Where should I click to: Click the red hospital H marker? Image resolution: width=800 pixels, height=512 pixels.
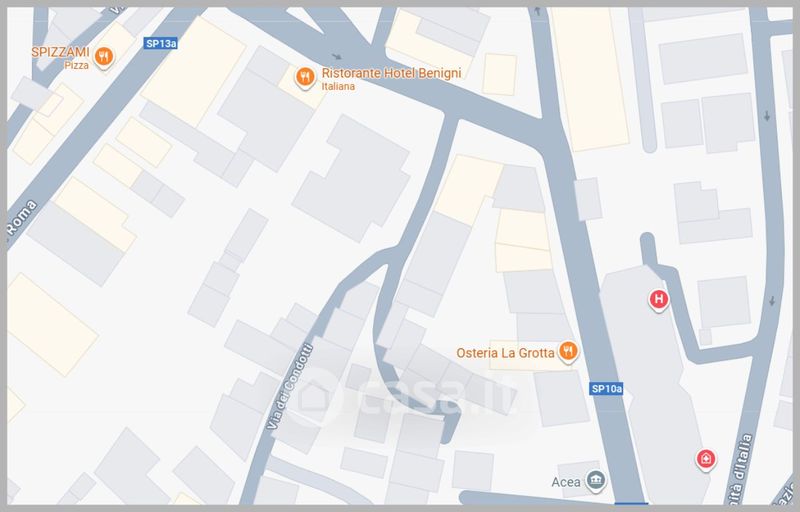659,299
